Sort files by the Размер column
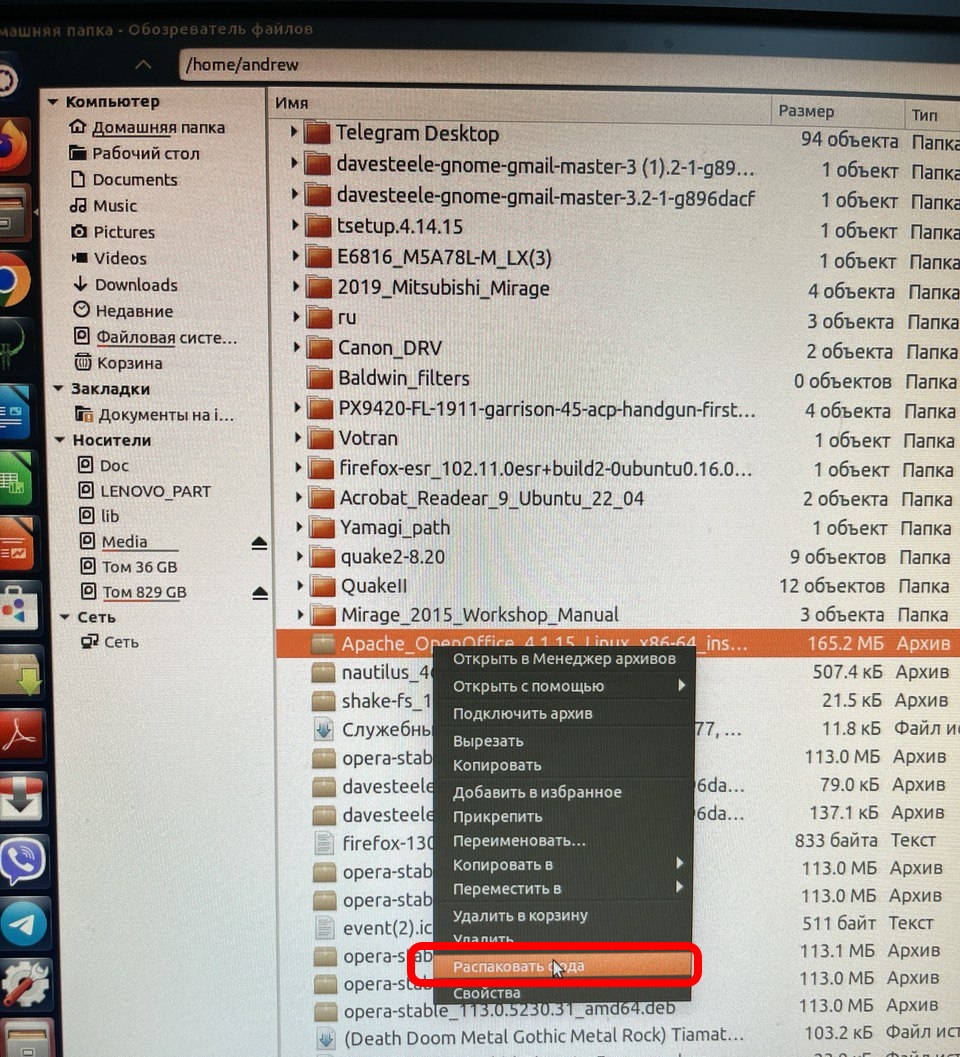Image resolution: width=960 pixels, height=1057 pixels. (x=837, y=111)
